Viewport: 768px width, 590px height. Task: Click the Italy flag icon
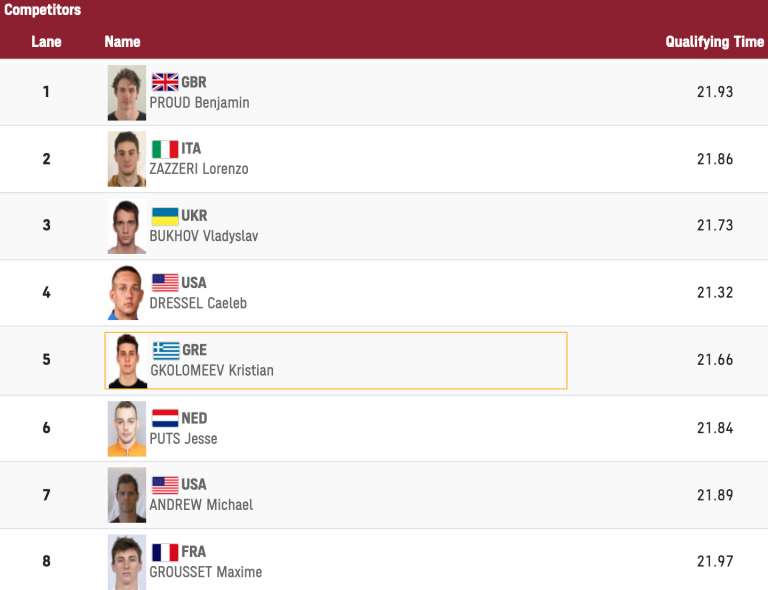click(165, 149)
